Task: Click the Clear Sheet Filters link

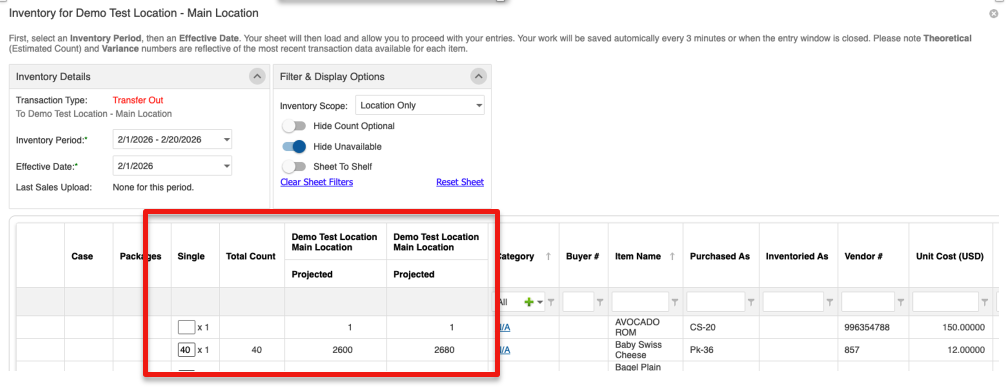Action: [x=317, y=182]
